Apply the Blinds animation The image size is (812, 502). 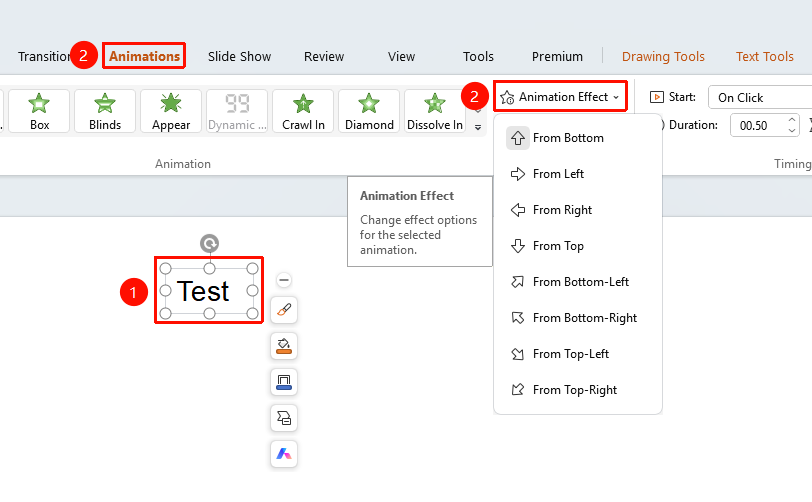105,111
